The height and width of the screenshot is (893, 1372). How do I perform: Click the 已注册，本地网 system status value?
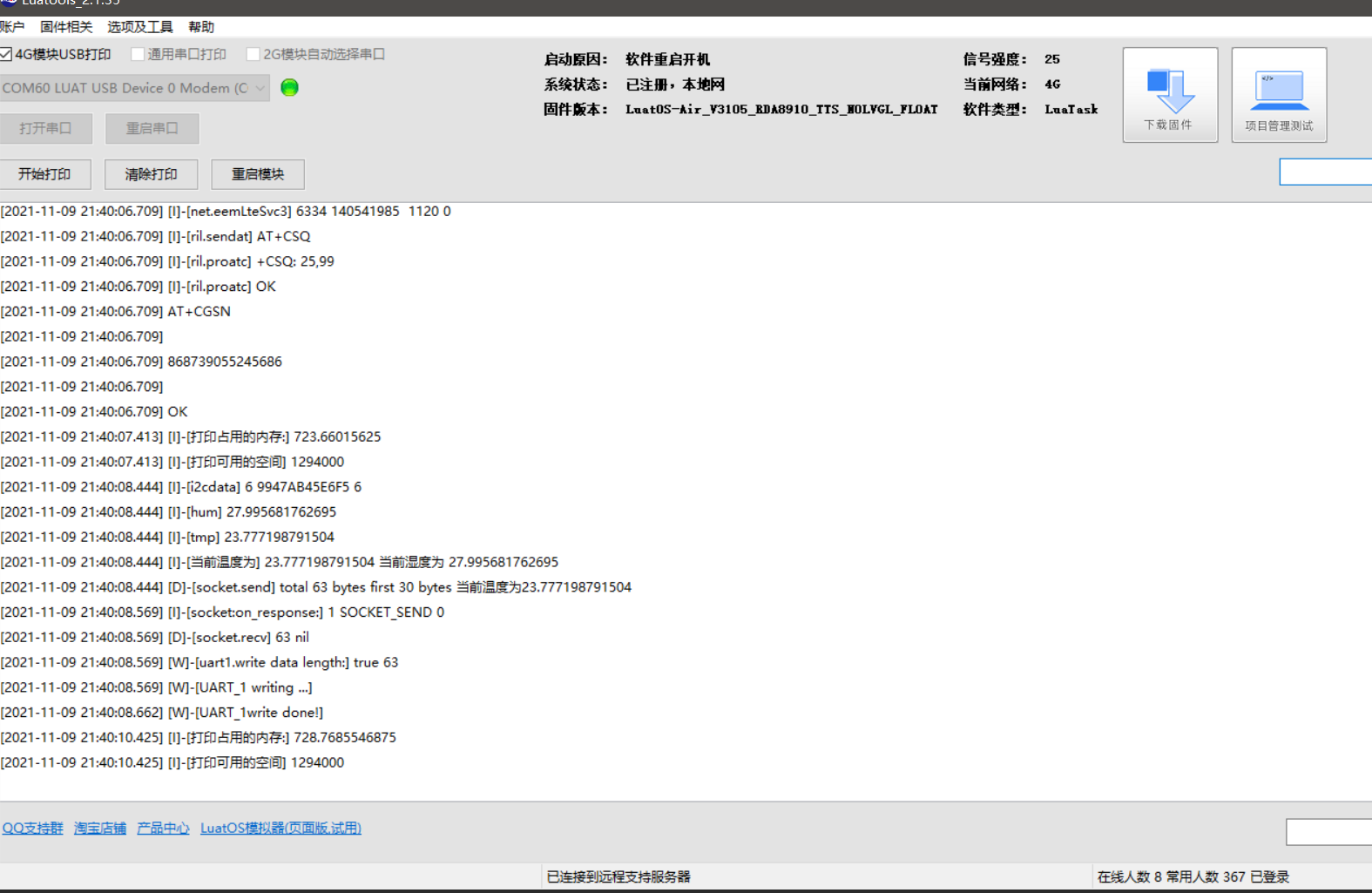coord(675,85)
